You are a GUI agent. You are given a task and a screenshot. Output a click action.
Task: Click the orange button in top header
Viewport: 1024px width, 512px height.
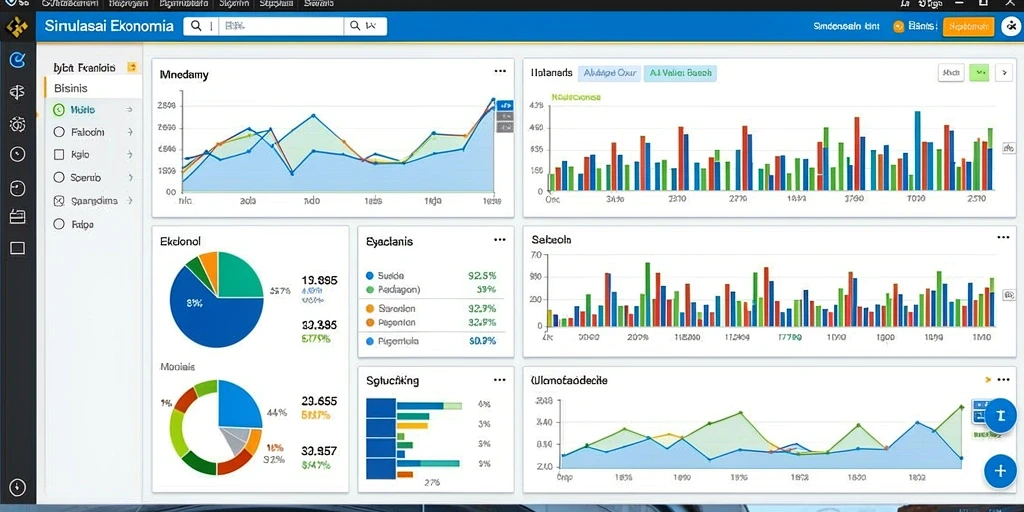point(968,26)
